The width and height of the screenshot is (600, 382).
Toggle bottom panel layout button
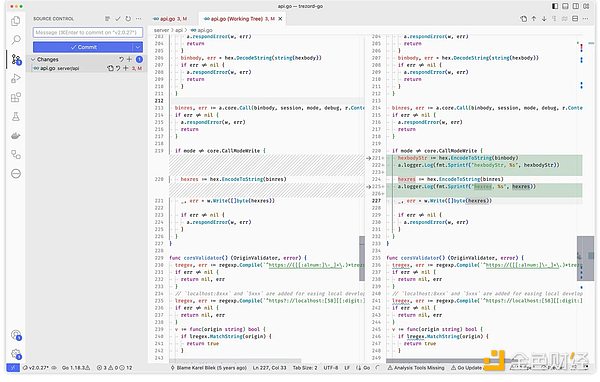(565, 6)
